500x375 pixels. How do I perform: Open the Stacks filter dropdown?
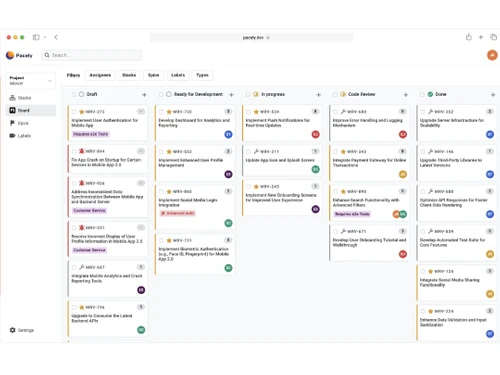tap(129, 75)
